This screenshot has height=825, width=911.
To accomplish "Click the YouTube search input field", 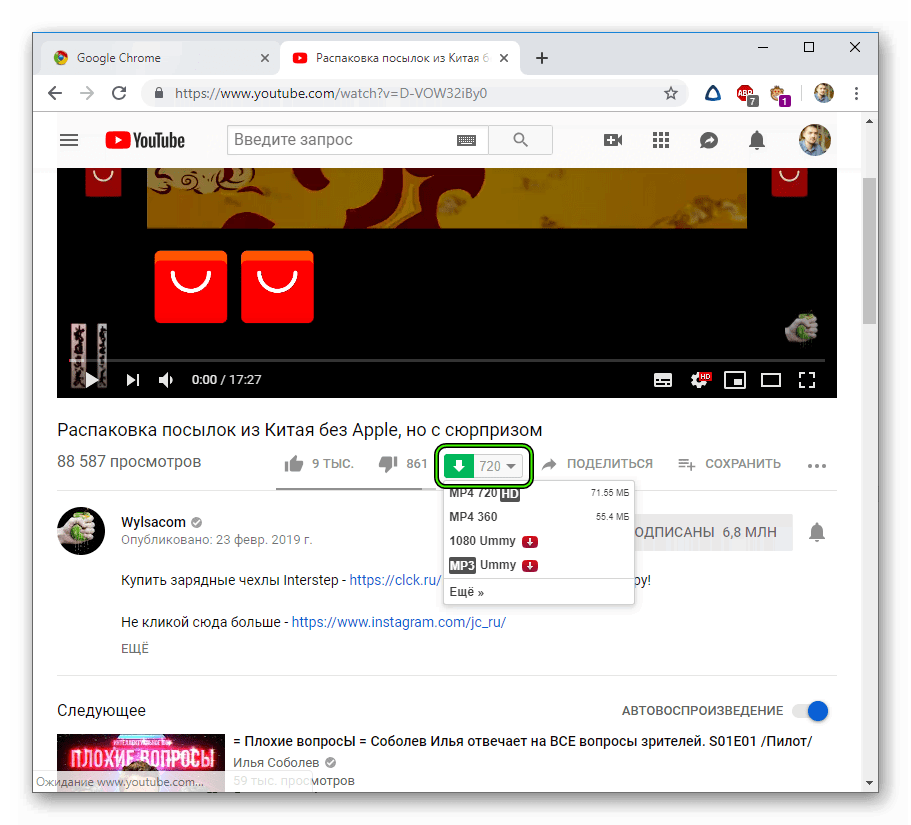I will [x=338, y=140].
